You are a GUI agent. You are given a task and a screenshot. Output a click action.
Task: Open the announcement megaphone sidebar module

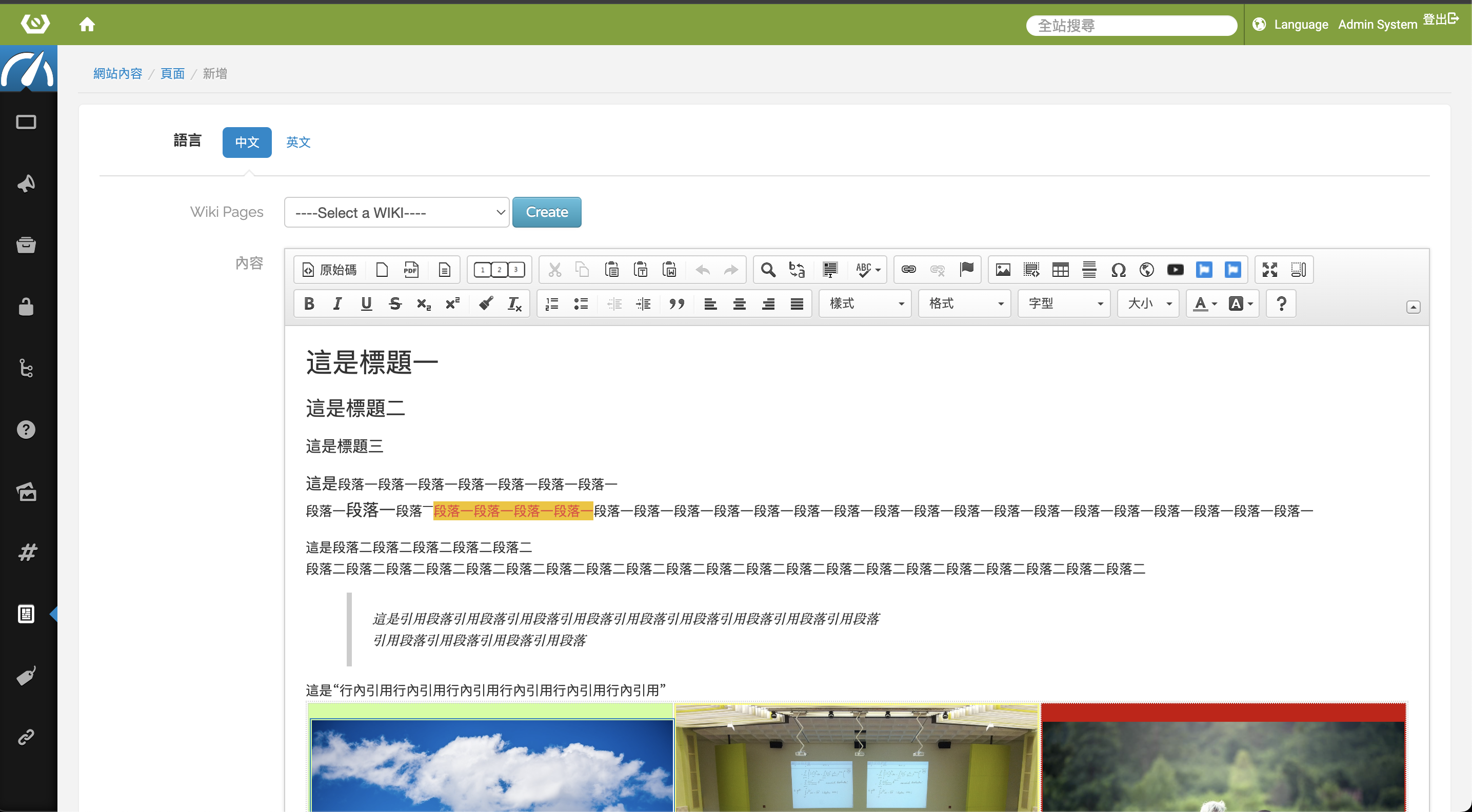[26, 184]
